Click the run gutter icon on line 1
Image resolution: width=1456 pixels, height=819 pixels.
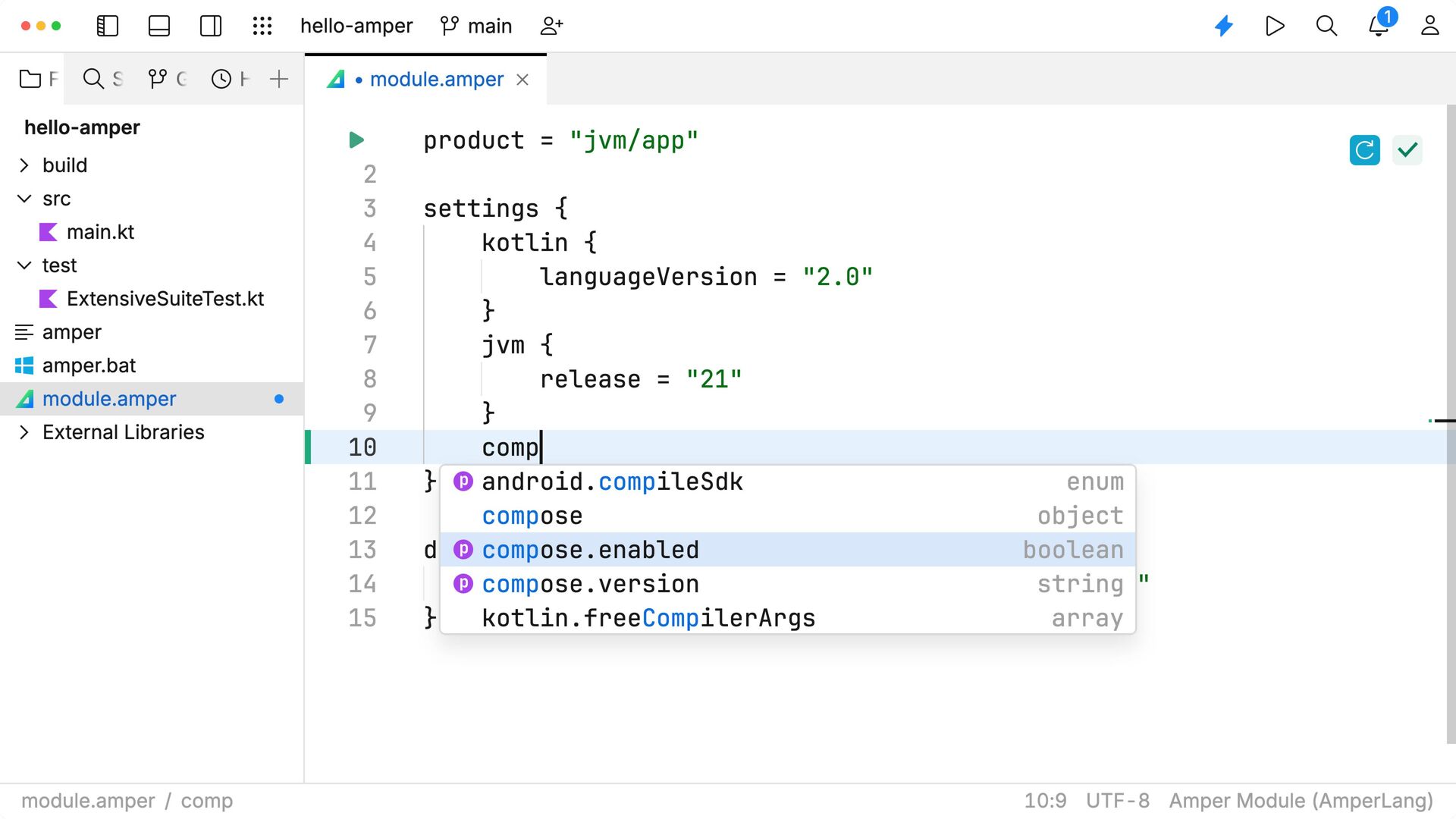356,140
